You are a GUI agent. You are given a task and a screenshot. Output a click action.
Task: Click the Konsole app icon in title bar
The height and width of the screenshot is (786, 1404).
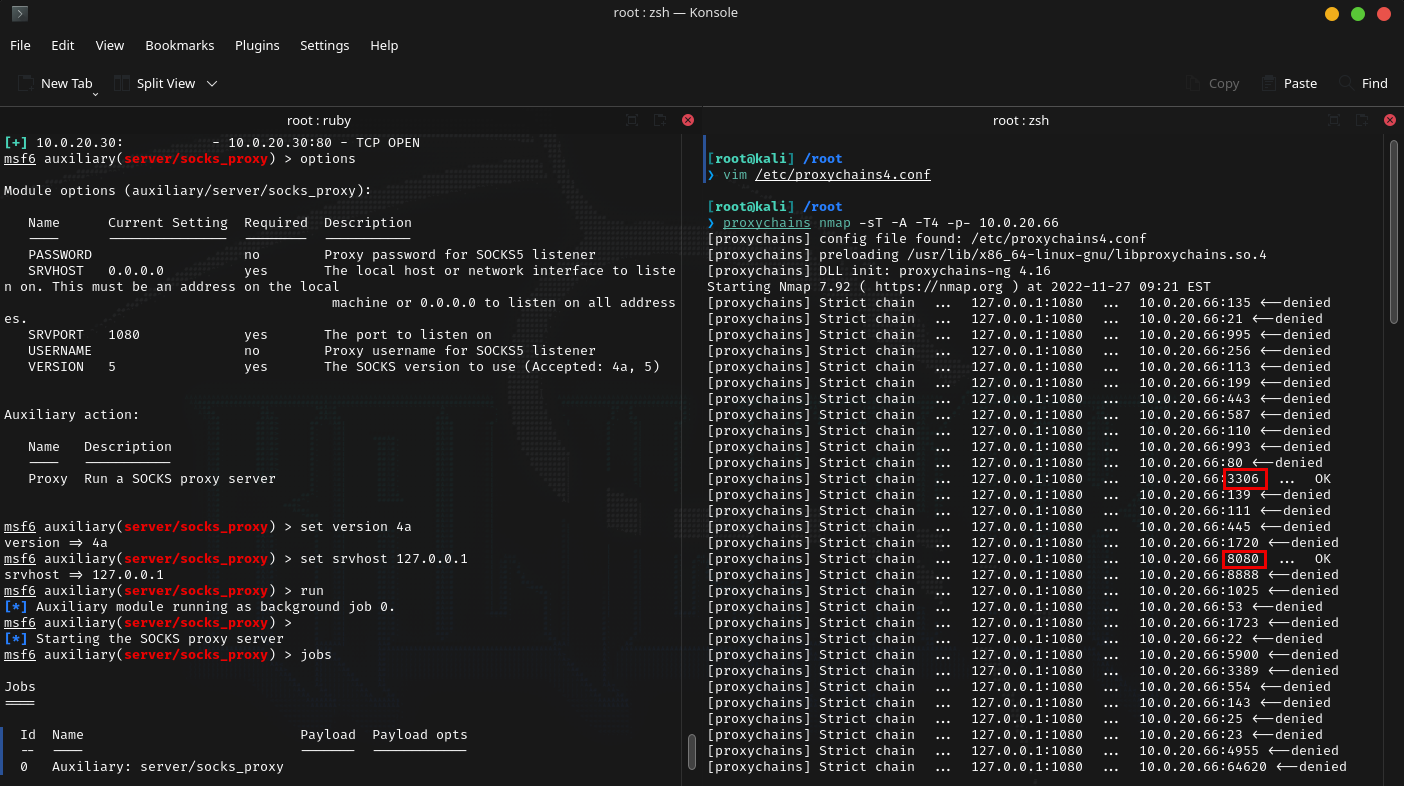[20, 13]
